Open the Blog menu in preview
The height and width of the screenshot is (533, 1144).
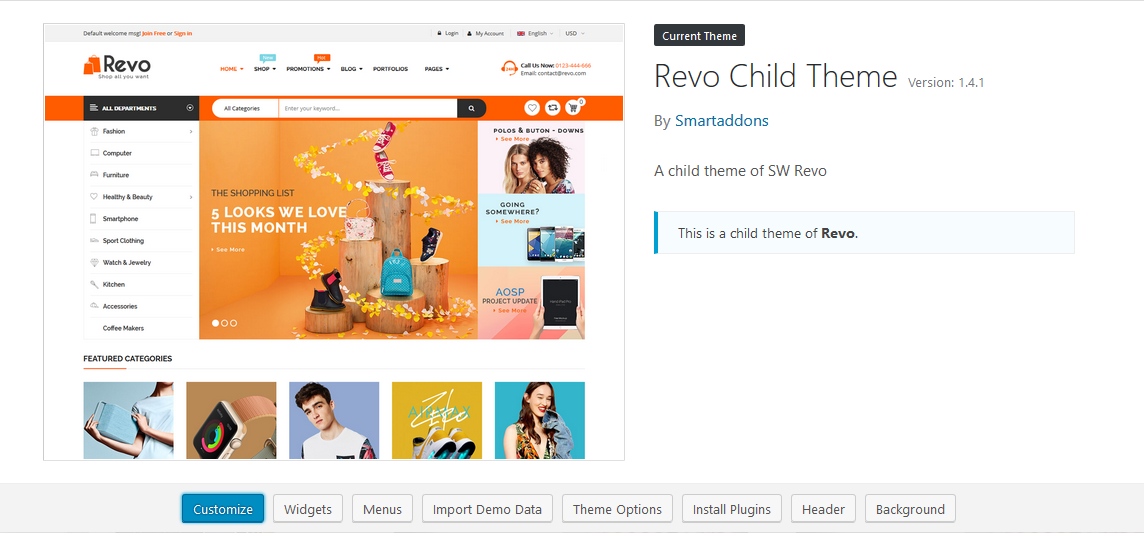coord(352,69)
